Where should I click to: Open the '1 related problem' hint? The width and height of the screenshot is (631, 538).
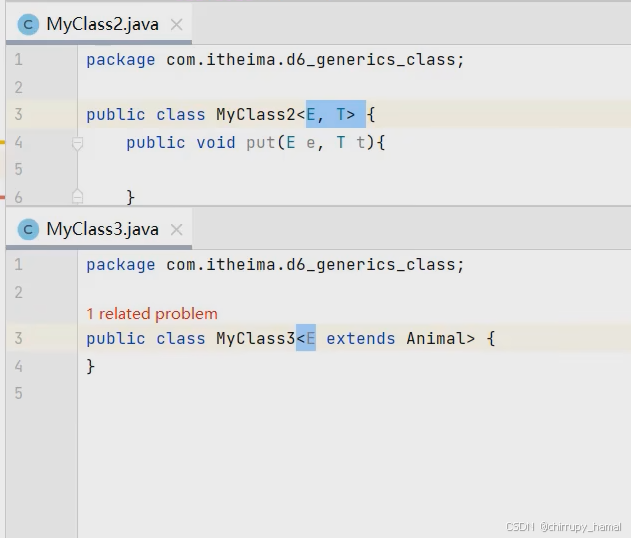coord(152,314)
